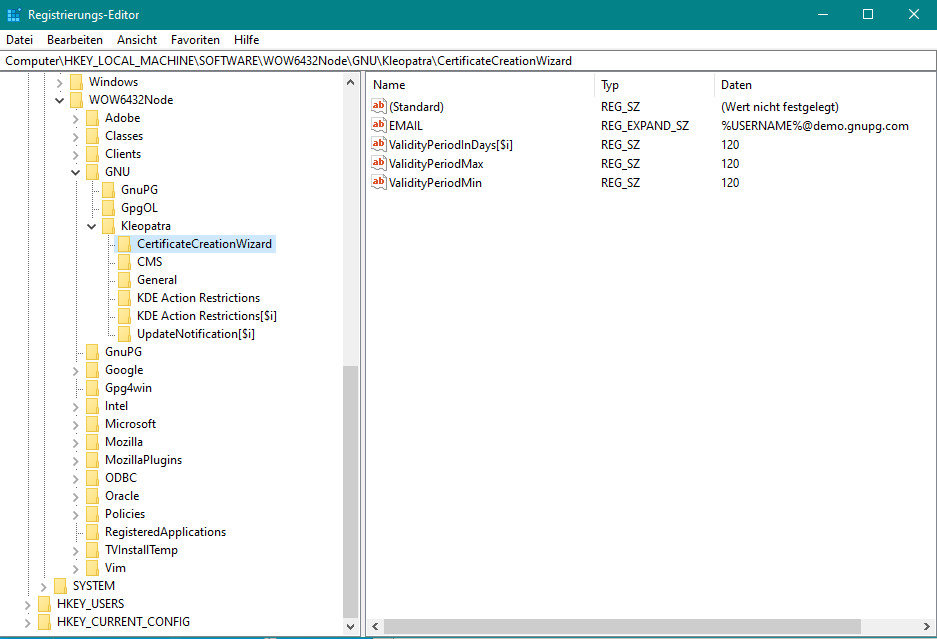Image resolution: width=937 pixels, height=639 pixels.
Task: Click the tree pane scroll up arrow
Action: (x=351, y=82)
